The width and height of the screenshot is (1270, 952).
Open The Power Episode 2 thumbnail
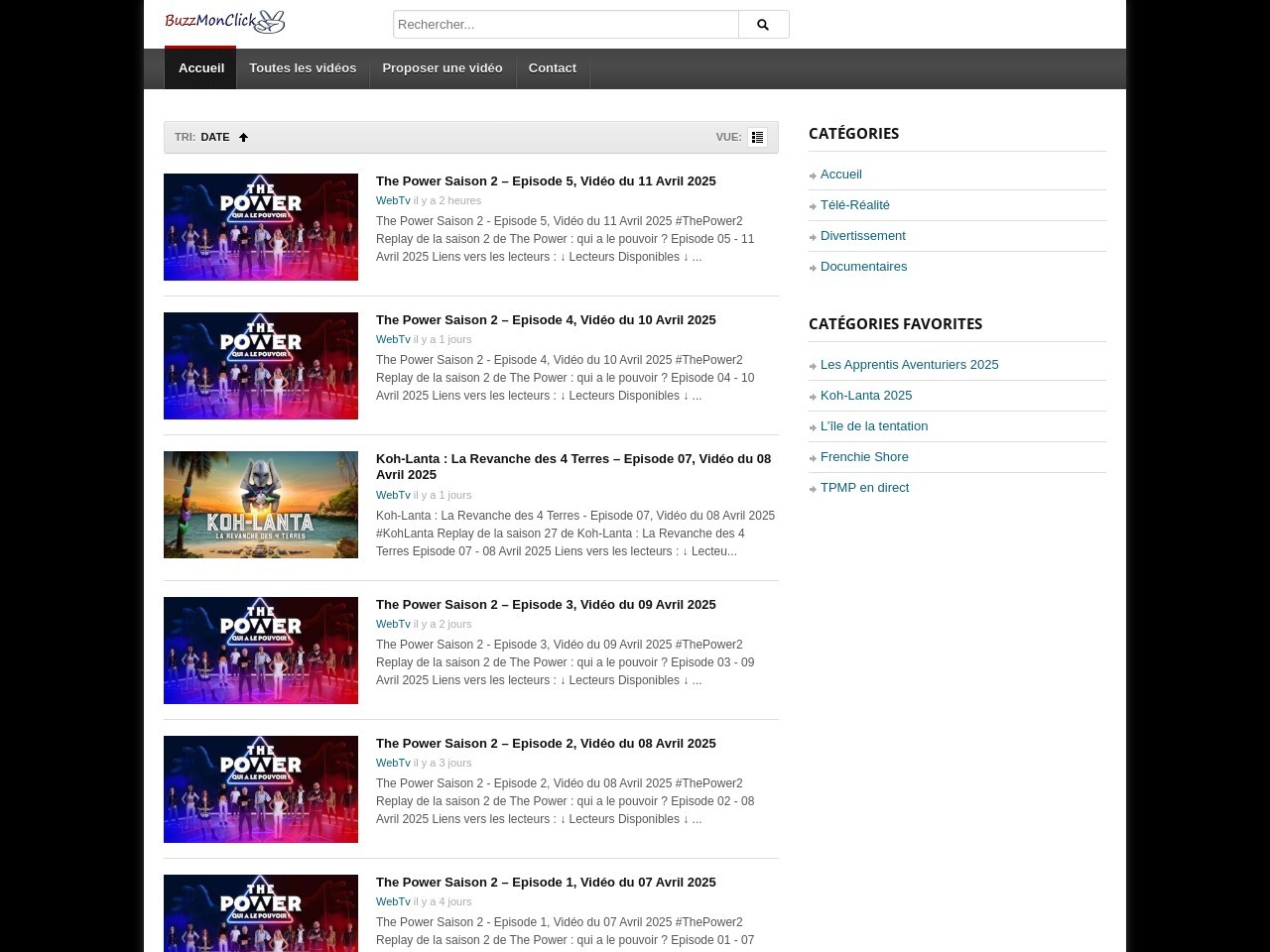(x=261, y=789)
